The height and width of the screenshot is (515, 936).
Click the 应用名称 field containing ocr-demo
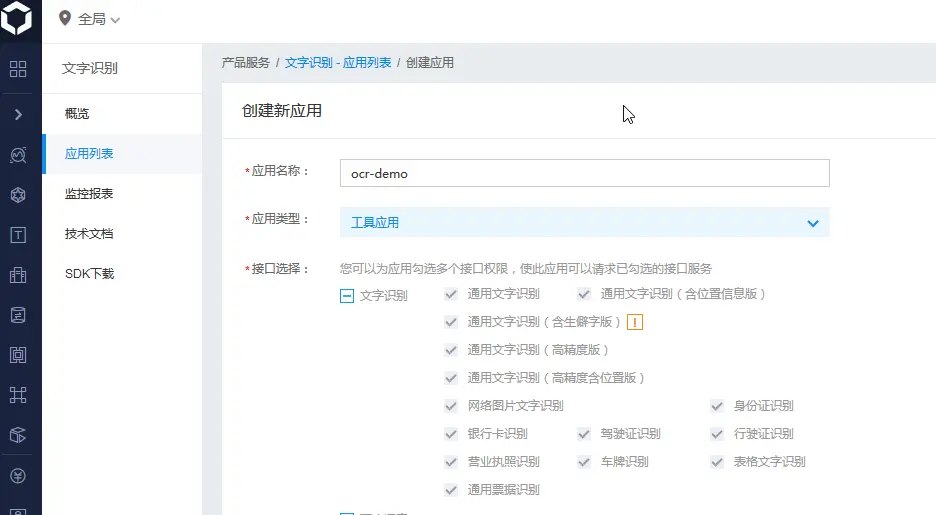pos(584,173)
